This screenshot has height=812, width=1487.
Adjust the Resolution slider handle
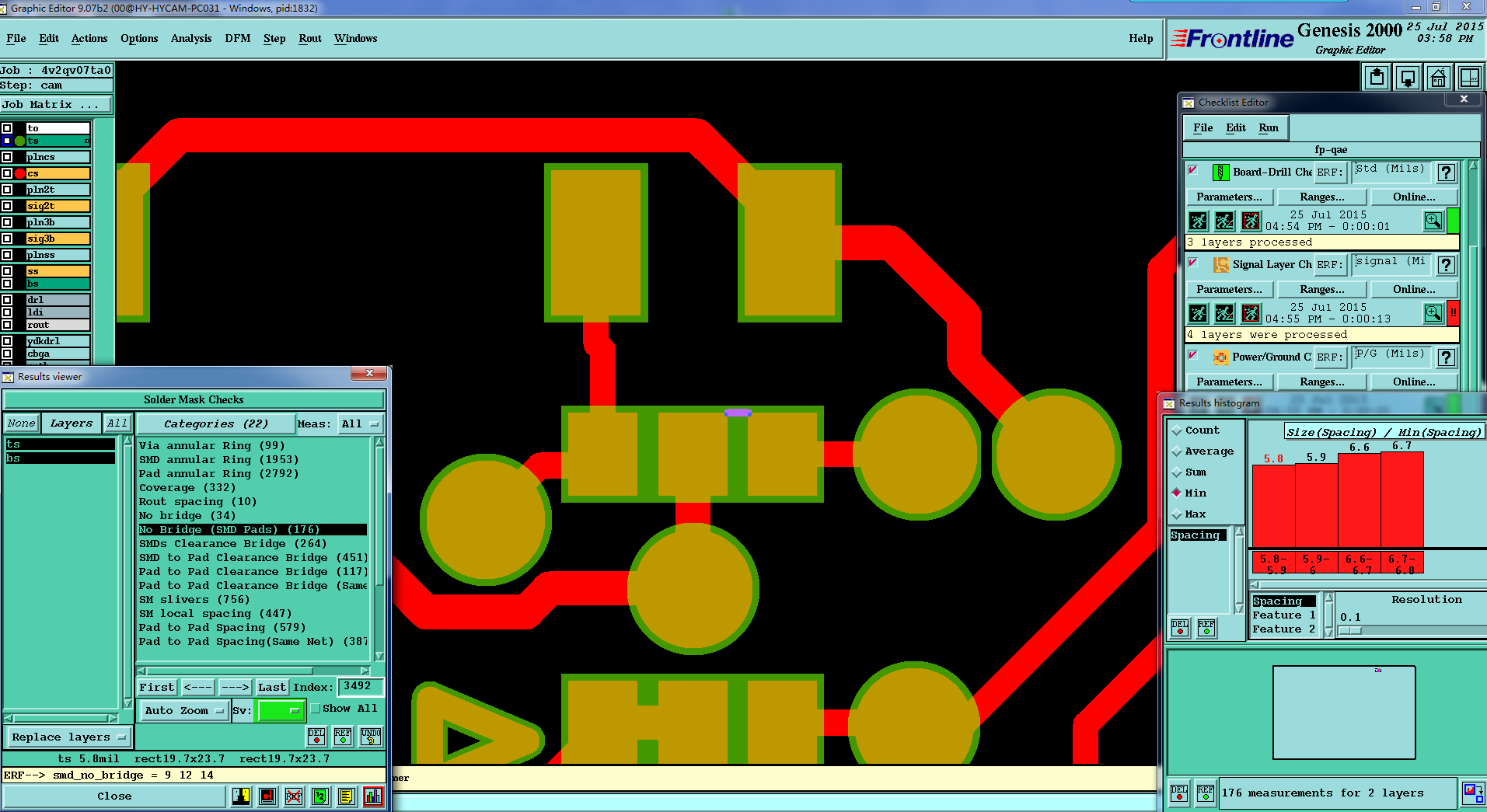(1350, 630)
